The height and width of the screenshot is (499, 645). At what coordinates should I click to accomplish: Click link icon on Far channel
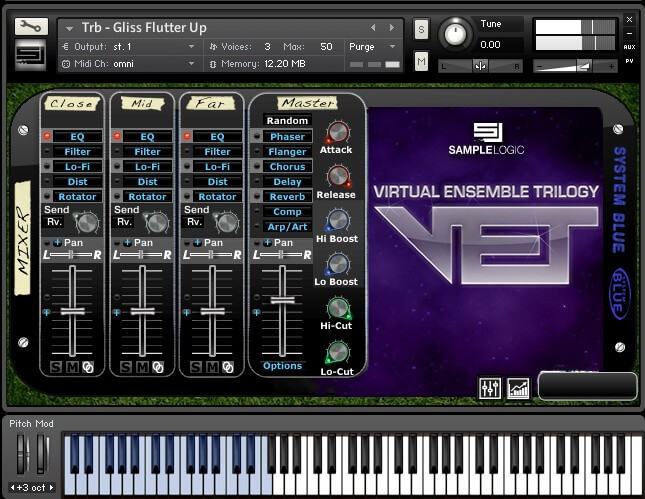[227, 367]
